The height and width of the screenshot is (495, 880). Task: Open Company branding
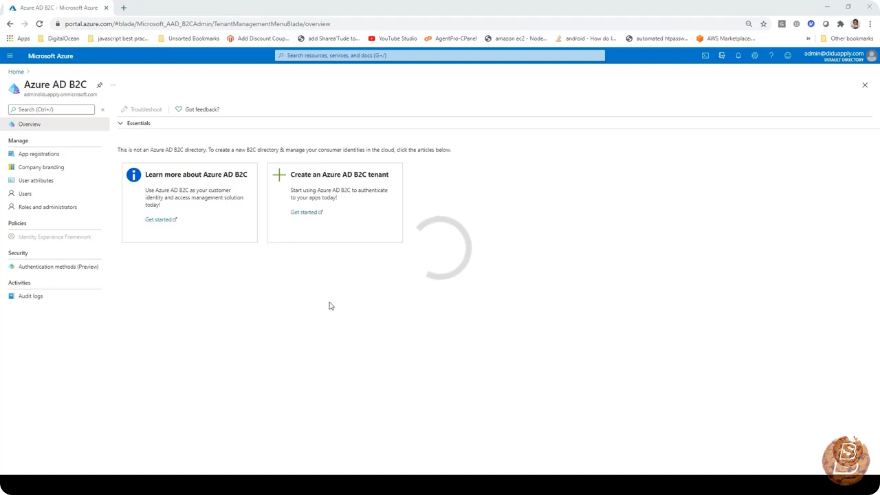[41, 167]
